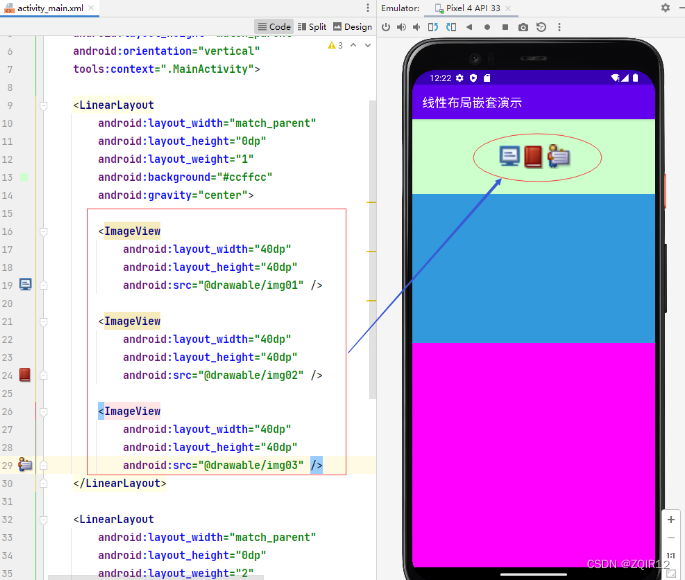This screenshot has width=685, height=580.
Task: Tap settings gear in emulator status bar
Action: tap(460, 78)
